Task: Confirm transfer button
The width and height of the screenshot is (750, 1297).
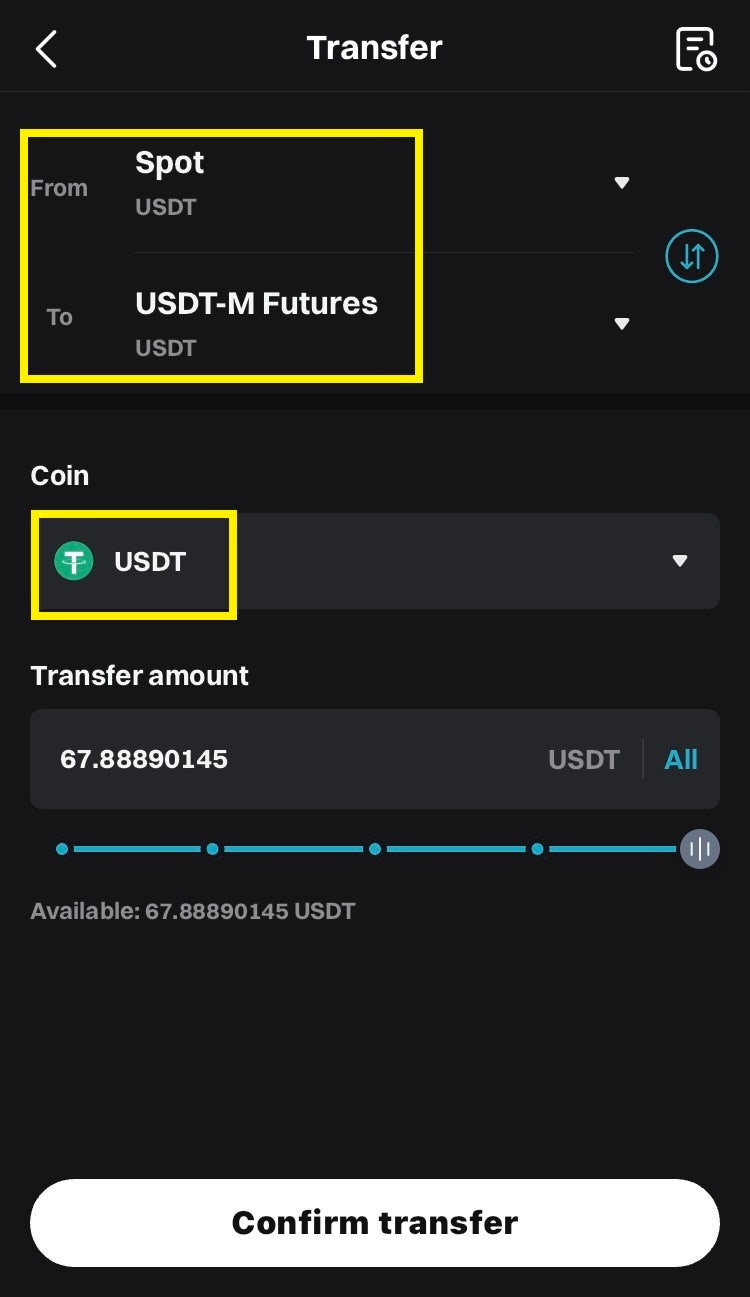Action: coord(375,1223)
